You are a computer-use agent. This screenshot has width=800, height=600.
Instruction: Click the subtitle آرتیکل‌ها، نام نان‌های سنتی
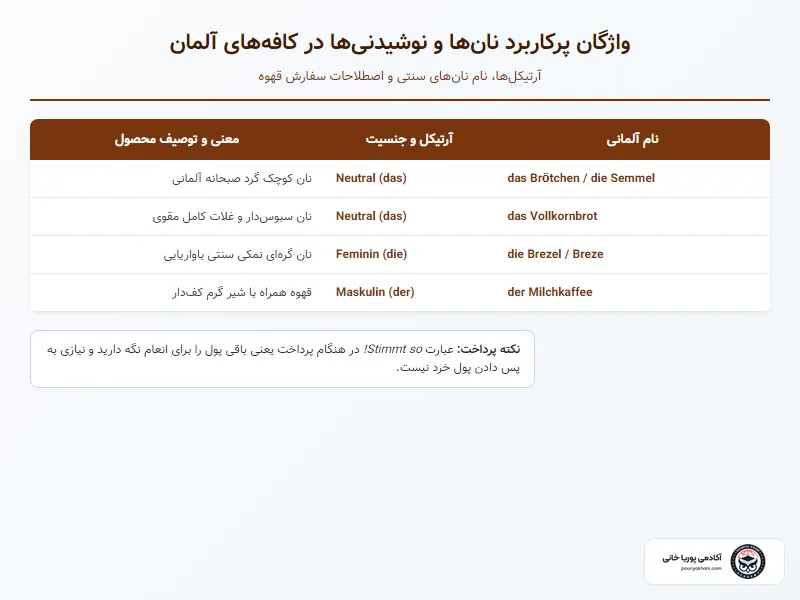[400, 77]
